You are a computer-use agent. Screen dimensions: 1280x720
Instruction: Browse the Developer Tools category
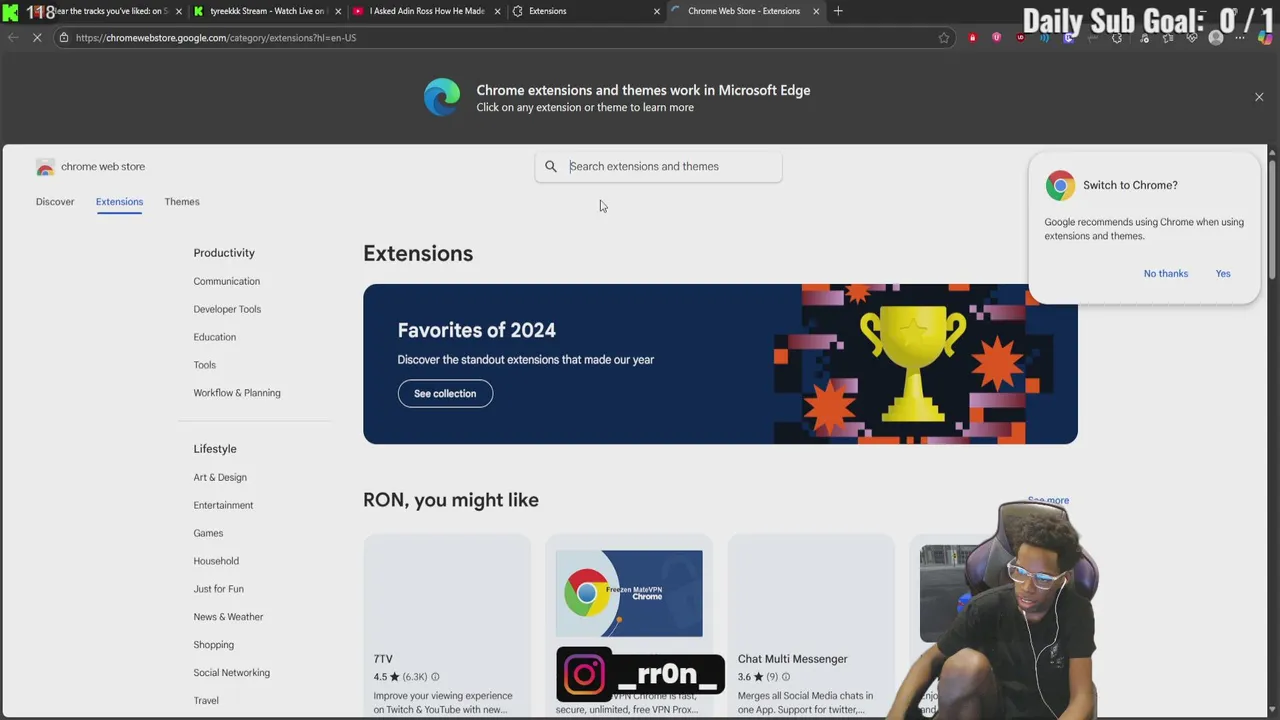(227, 310)
